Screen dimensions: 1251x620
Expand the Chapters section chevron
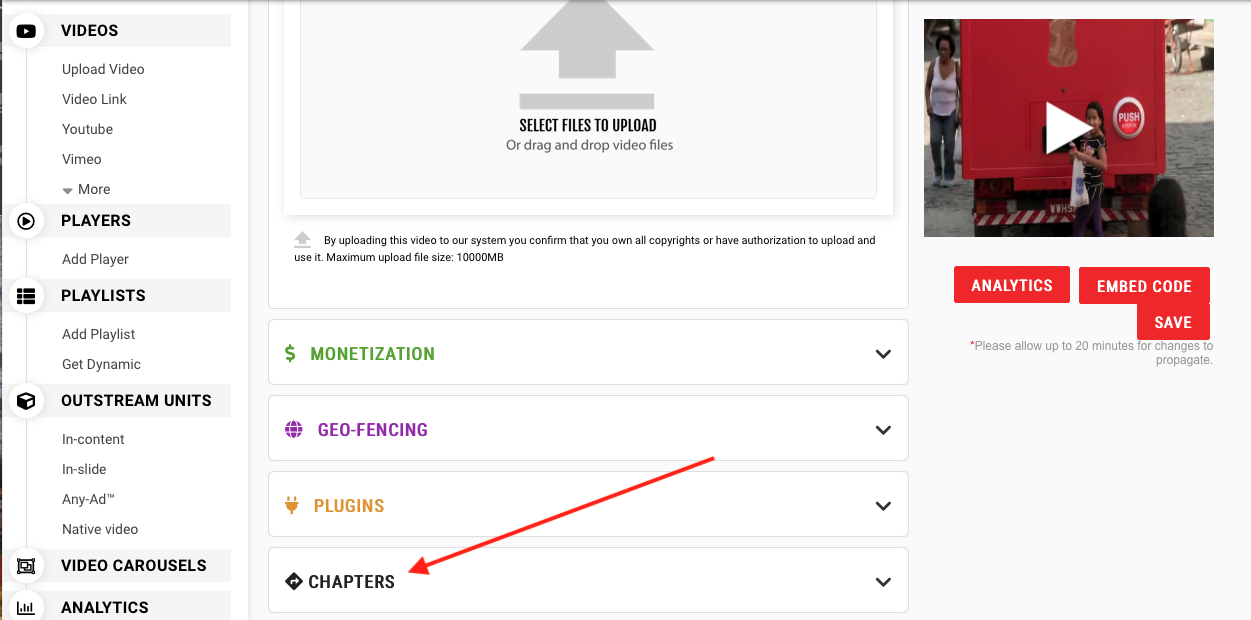pos(883,582)
